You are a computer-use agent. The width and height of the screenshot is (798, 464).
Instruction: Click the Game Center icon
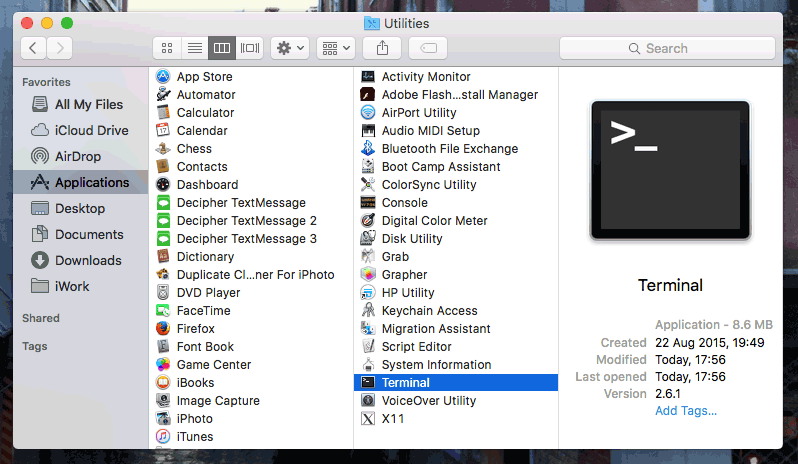click(x=163, y=365)
